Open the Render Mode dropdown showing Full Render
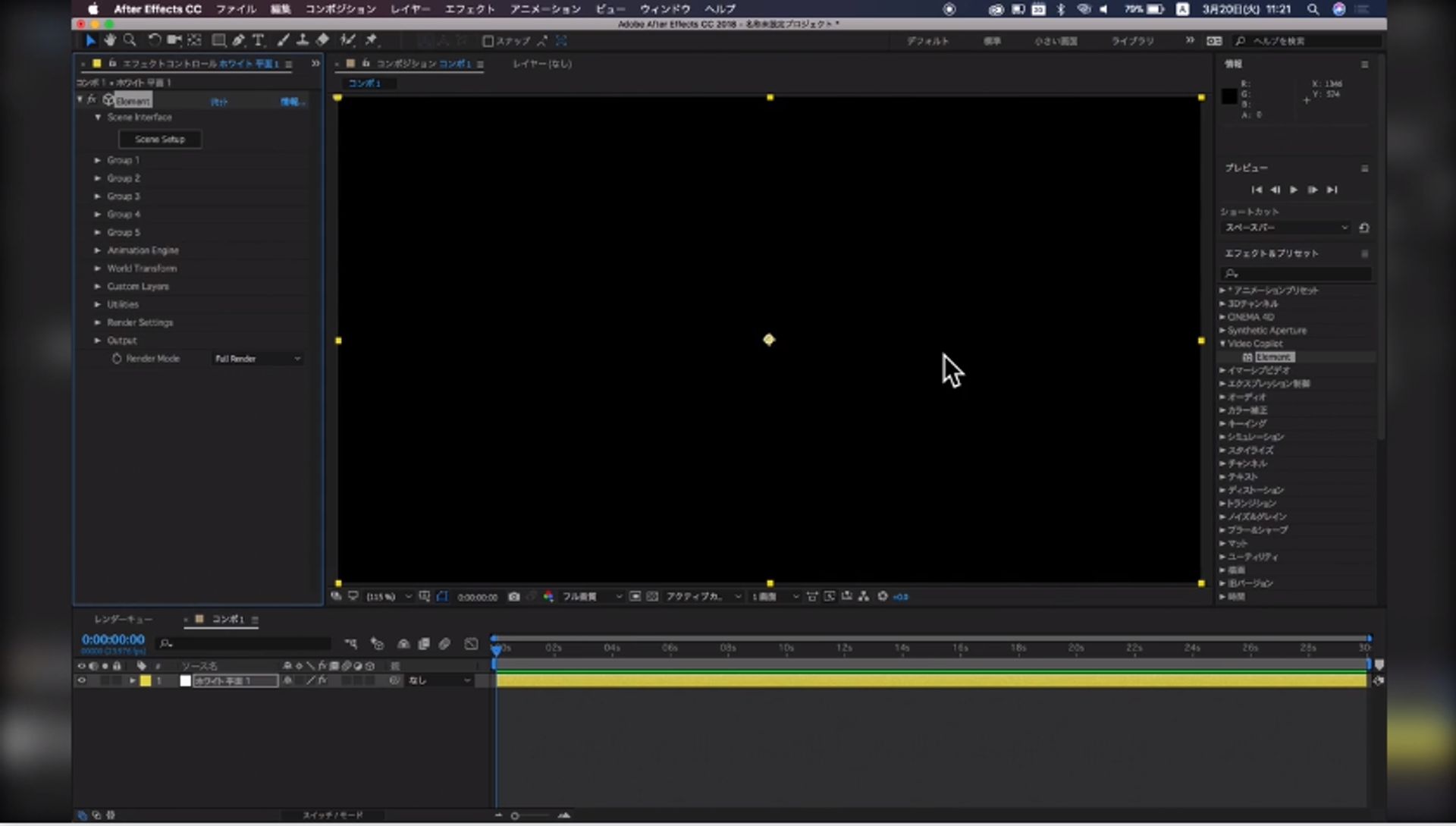 (256, 359)
